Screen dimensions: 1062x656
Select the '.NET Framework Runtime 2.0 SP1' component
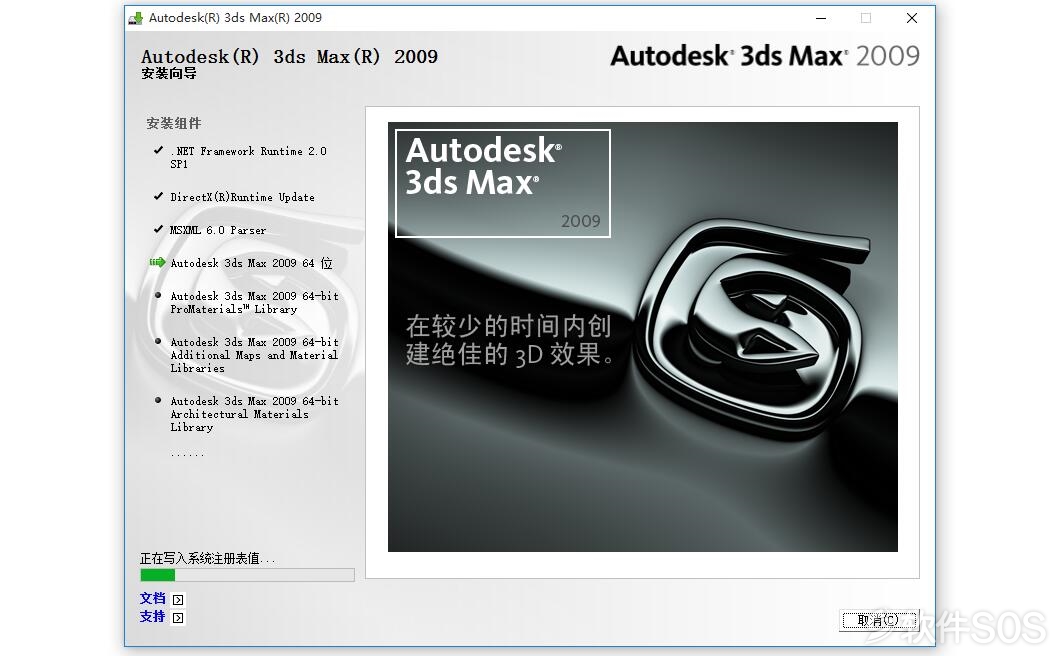coord(248,158)
